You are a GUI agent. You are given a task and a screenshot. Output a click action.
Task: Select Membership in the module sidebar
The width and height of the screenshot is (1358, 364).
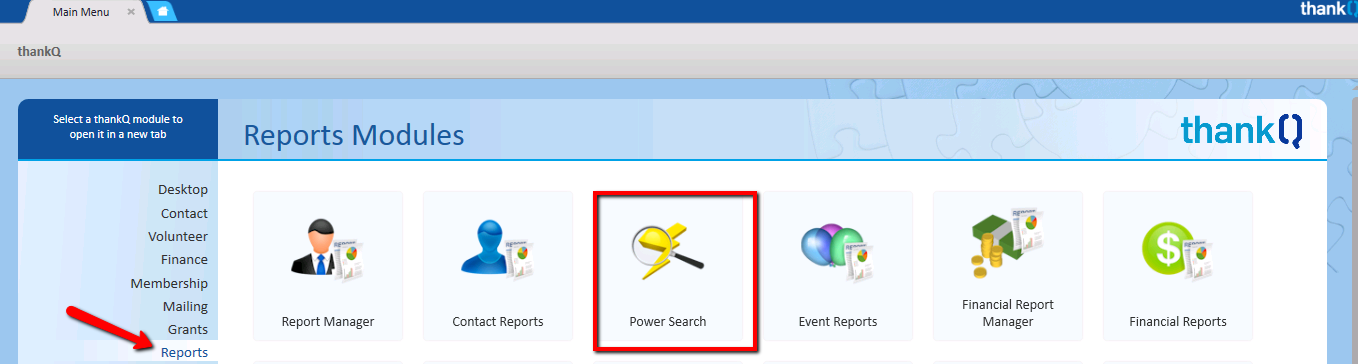tap(169, 283)
